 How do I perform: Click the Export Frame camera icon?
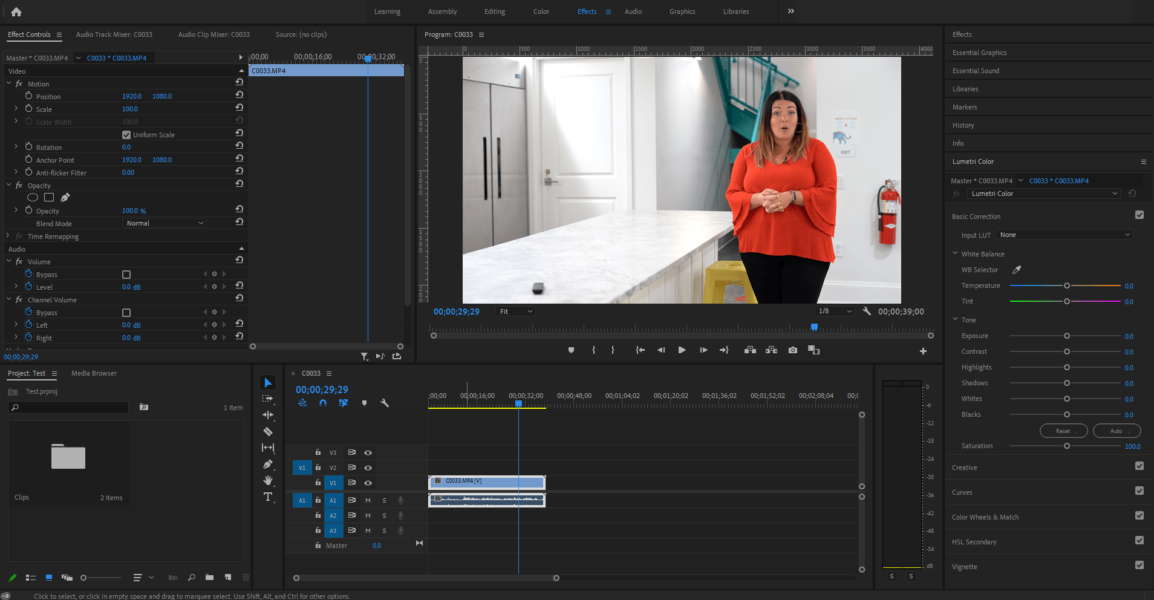pyautogui.click(x=793, y=350)
